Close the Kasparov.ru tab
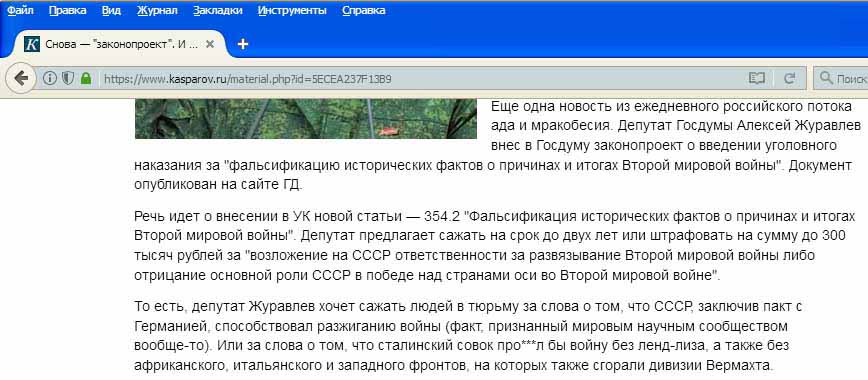This screenshot has height=380, width=868. point(210,45)
